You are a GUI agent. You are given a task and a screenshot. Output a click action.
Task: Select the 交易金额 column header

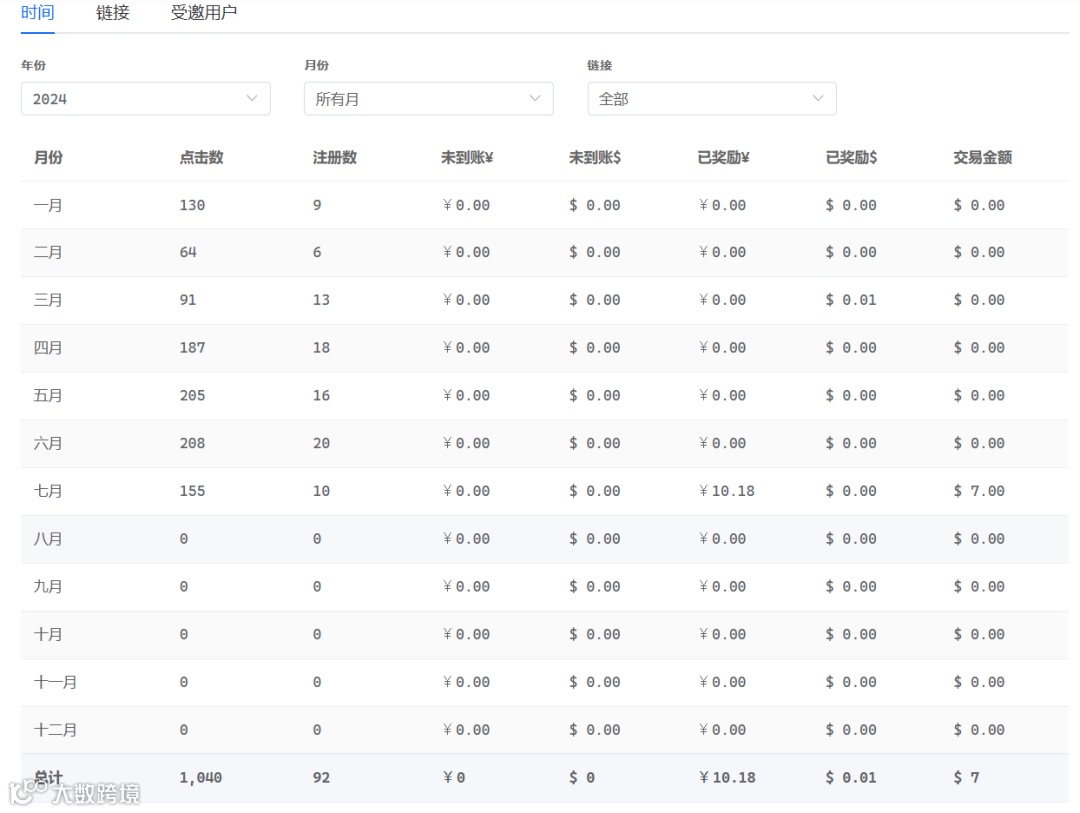pos(981,157)
